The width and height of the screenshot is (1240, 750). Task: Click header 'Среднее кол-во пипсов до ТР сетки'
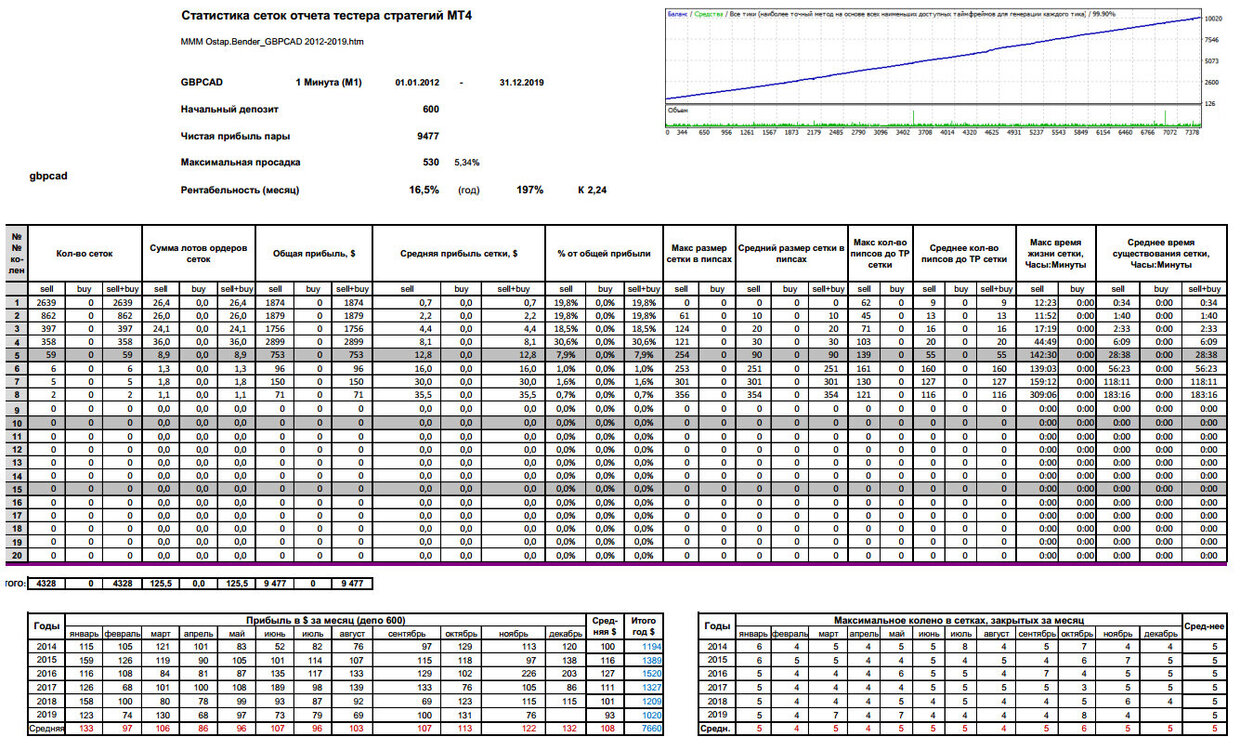[x=964, y=254]
